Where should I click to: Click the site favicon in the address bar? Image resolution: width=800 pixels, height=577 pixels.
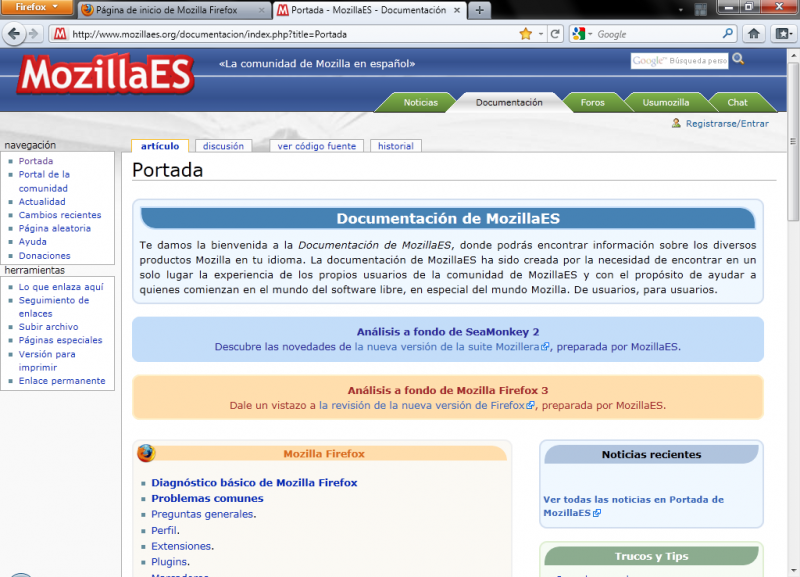pyautogui.click(x=60, y=34)
